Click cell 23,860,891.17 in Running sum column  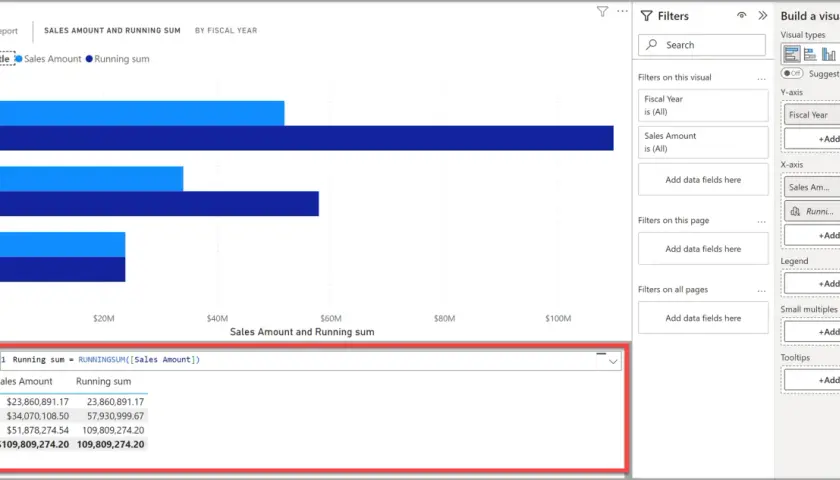tap(115, 402)
